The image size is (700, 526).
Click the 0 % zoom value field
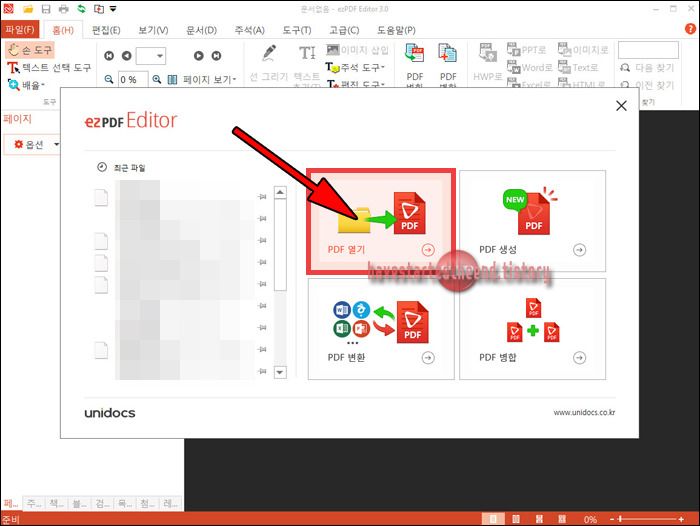click(133, 79)
